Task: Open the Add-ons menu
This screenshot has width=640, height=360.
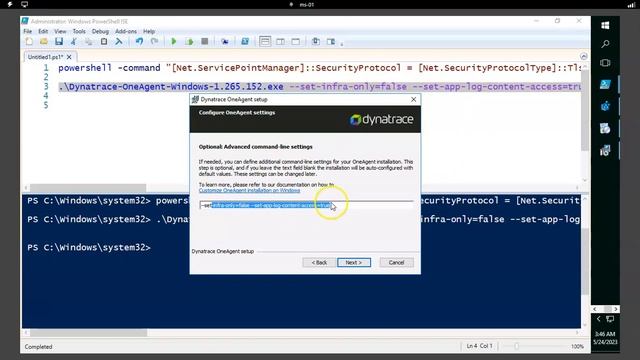Action: tap(126, 31)
